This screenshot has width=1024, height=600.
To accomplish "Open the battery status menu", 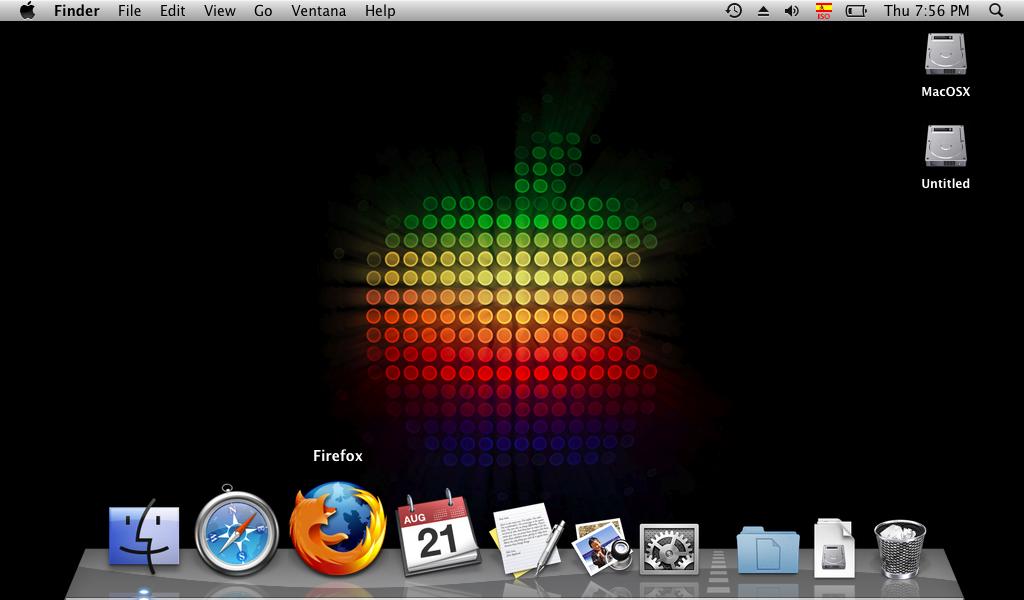I will (856, 10).
